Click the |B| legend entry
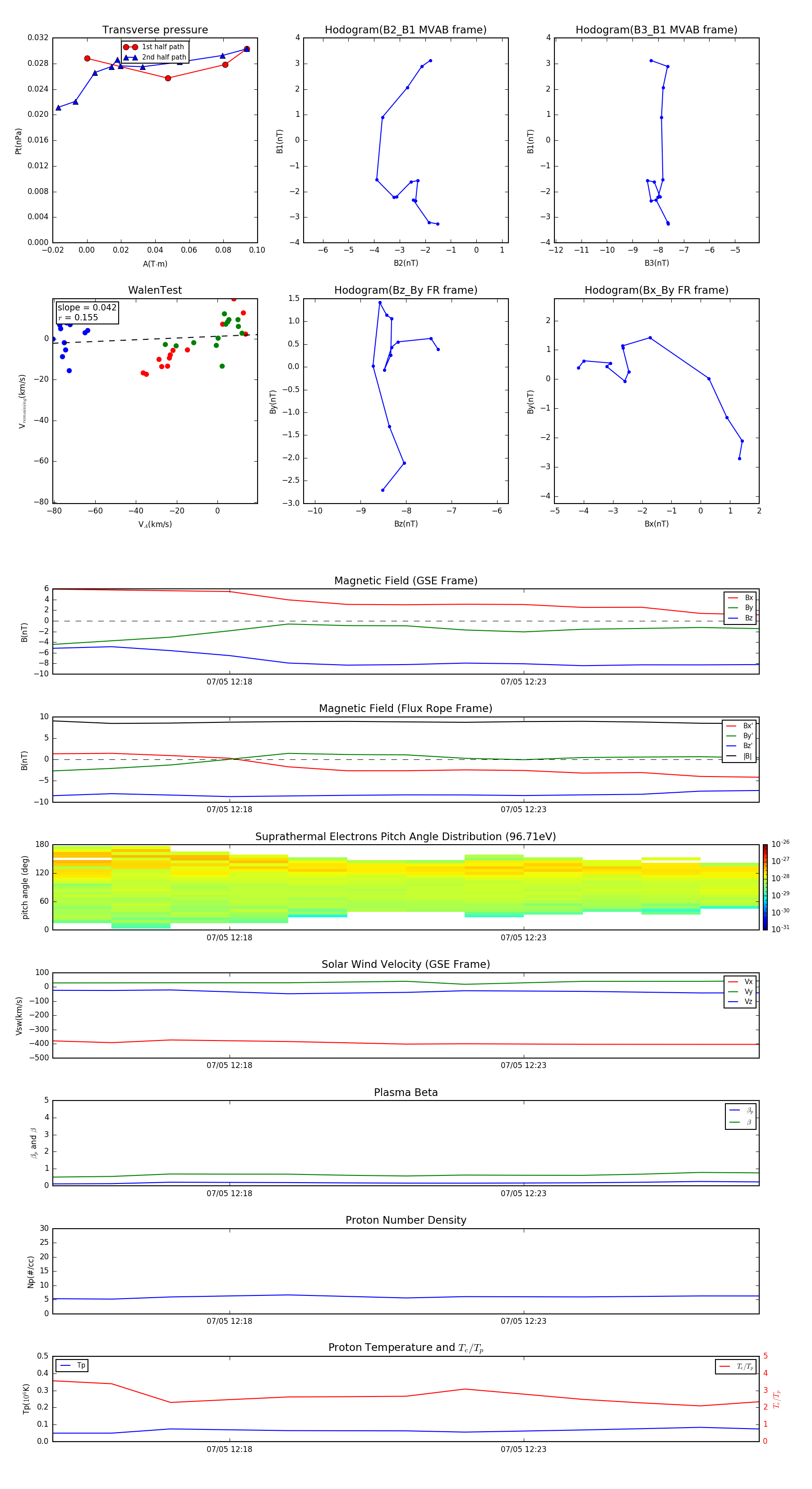 tap(739, 756)
